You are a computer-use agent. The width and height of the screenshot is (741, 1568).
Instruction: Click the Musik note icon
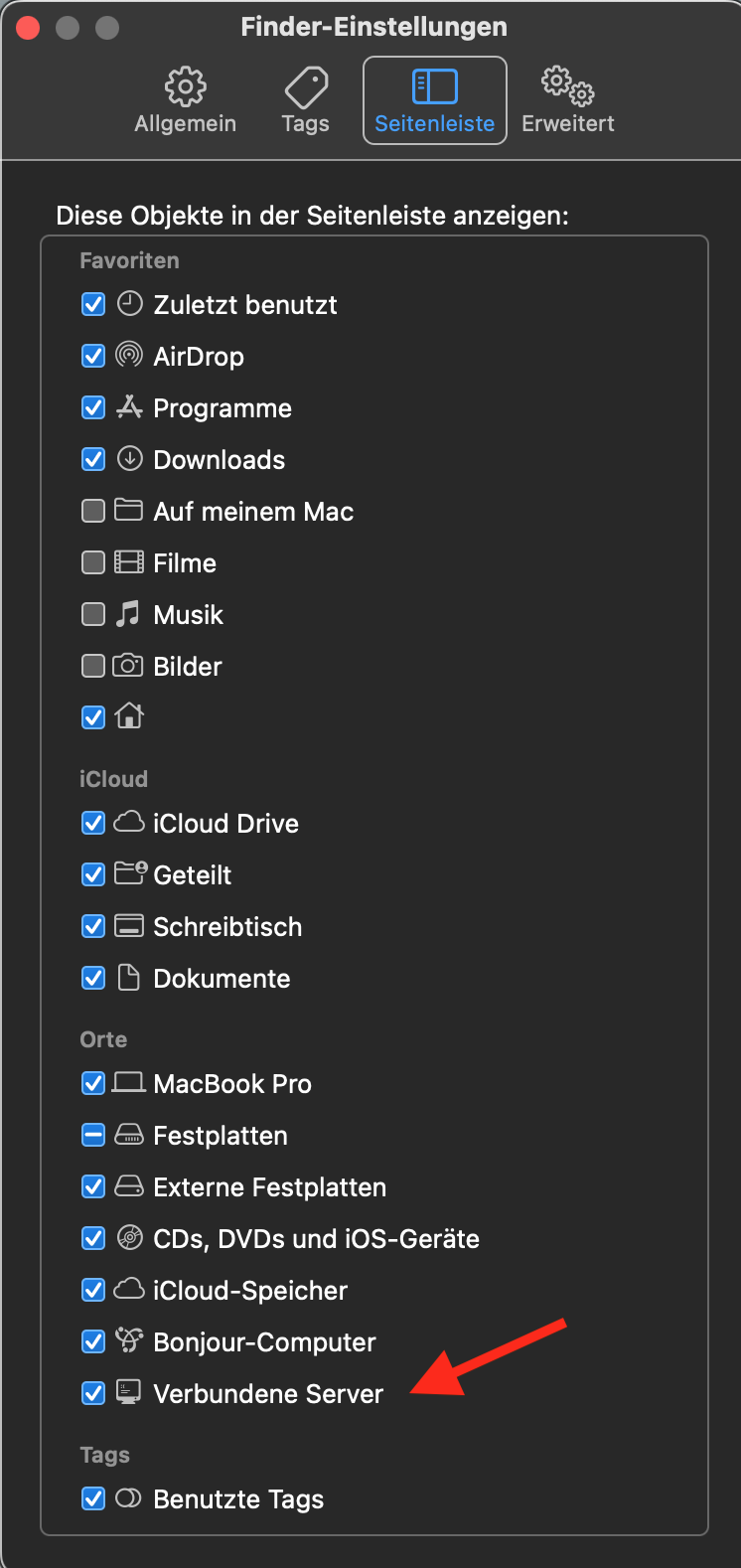pos(128,614)
